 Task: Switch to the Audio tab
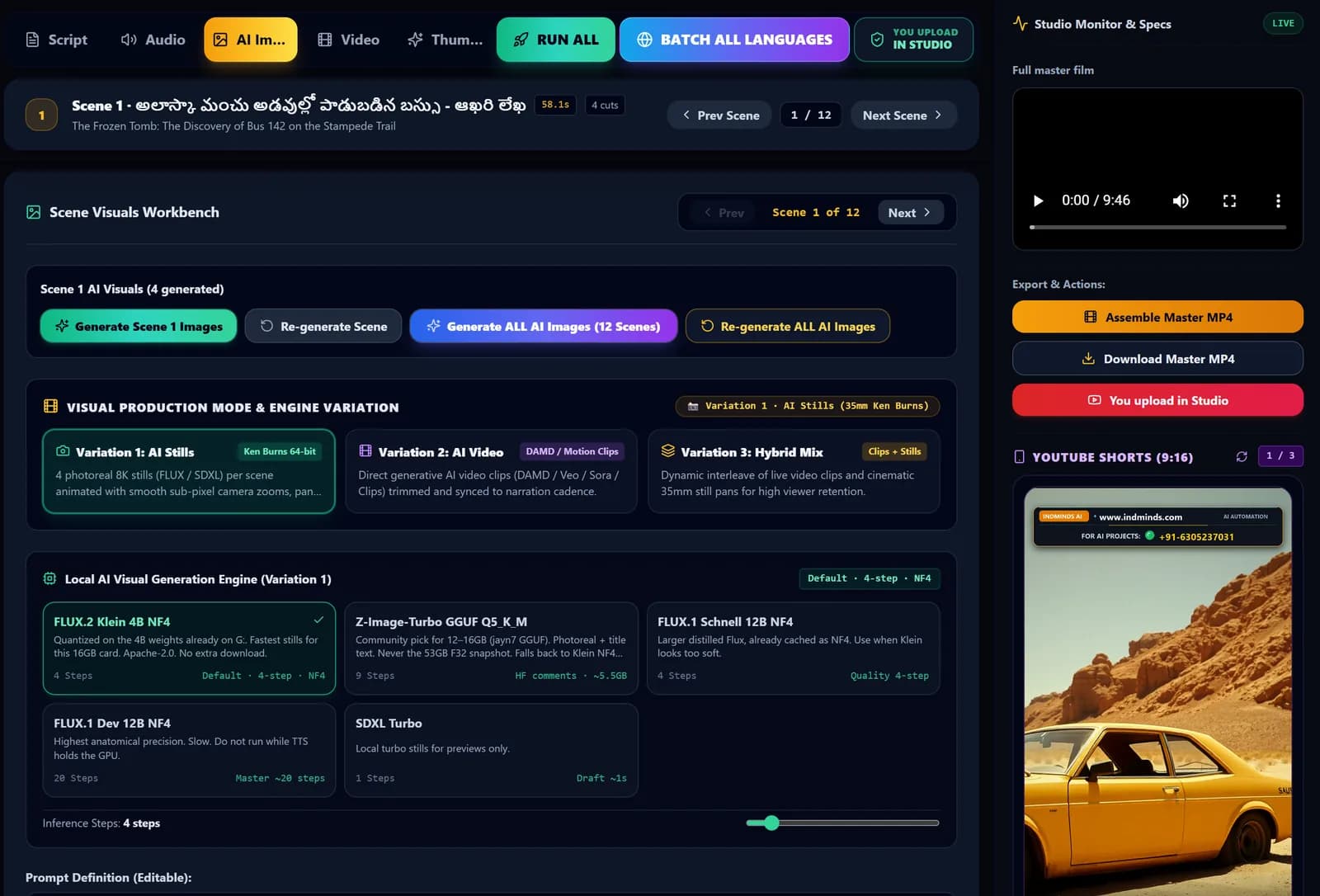(153, 40)
